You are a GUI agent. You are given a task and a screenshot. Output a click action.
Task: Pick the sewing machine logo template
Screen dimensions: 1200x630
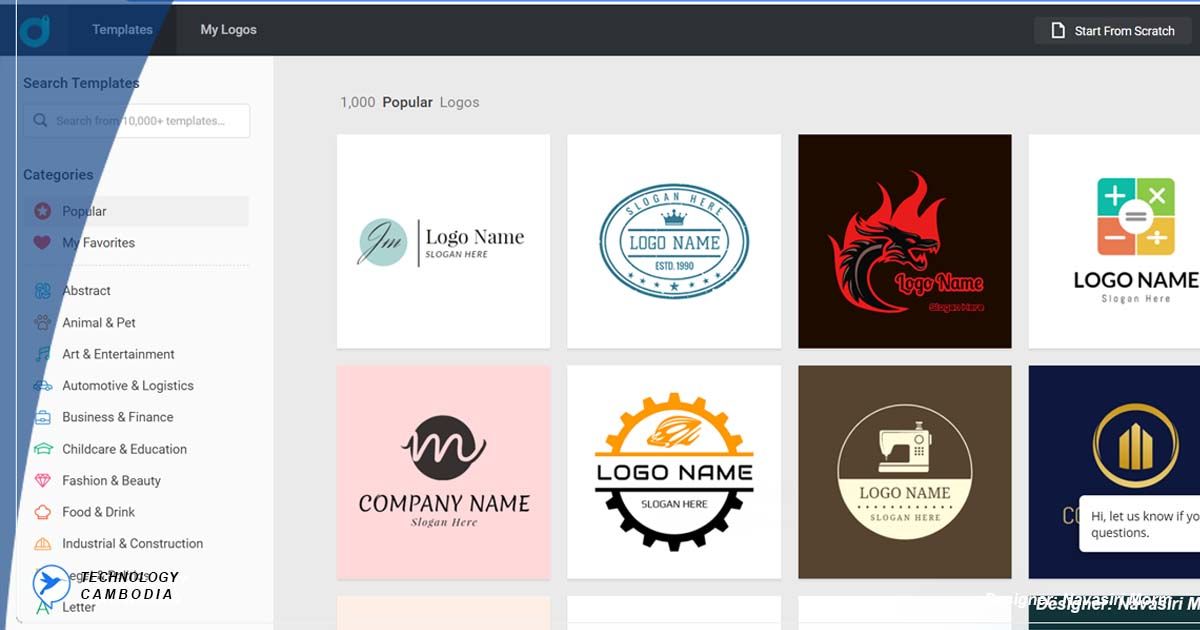(905, 472)
